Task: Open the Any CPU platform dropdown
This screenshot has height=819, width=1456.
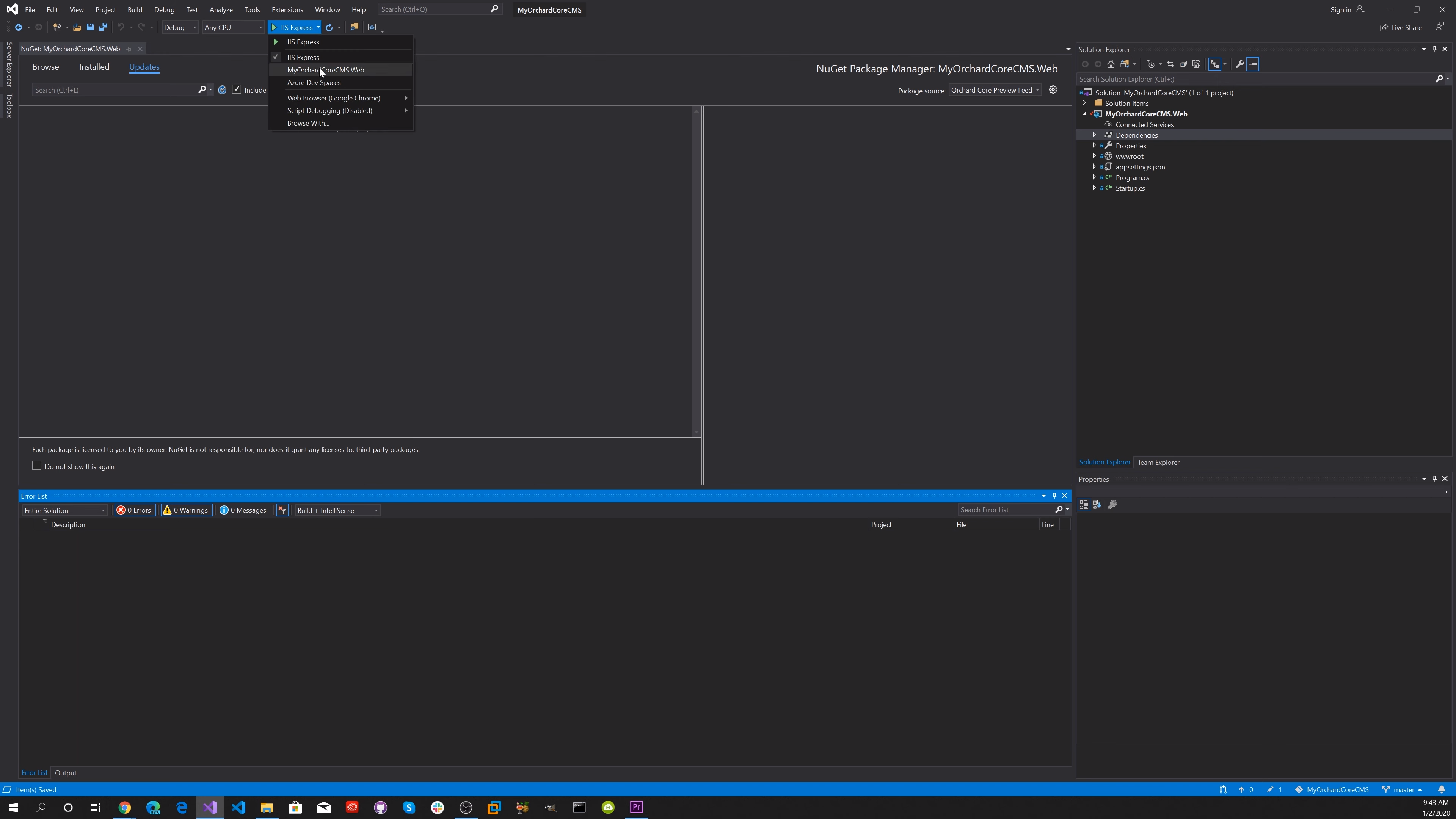Action: tap(234, 27)
